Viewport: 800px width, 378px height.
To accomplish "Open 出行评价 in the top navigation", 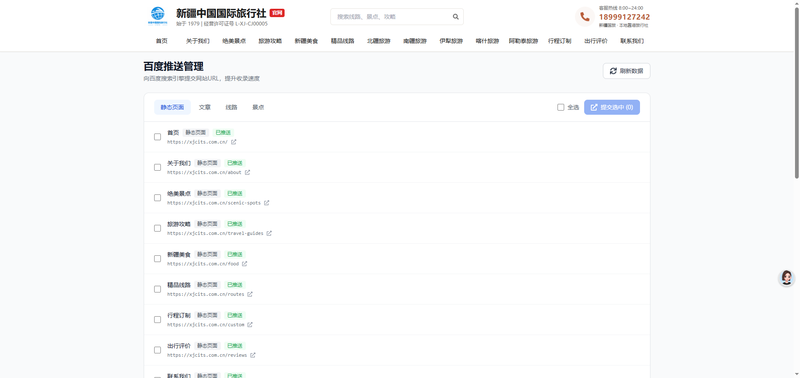I will pyautogui.click(x=596, y=41).
